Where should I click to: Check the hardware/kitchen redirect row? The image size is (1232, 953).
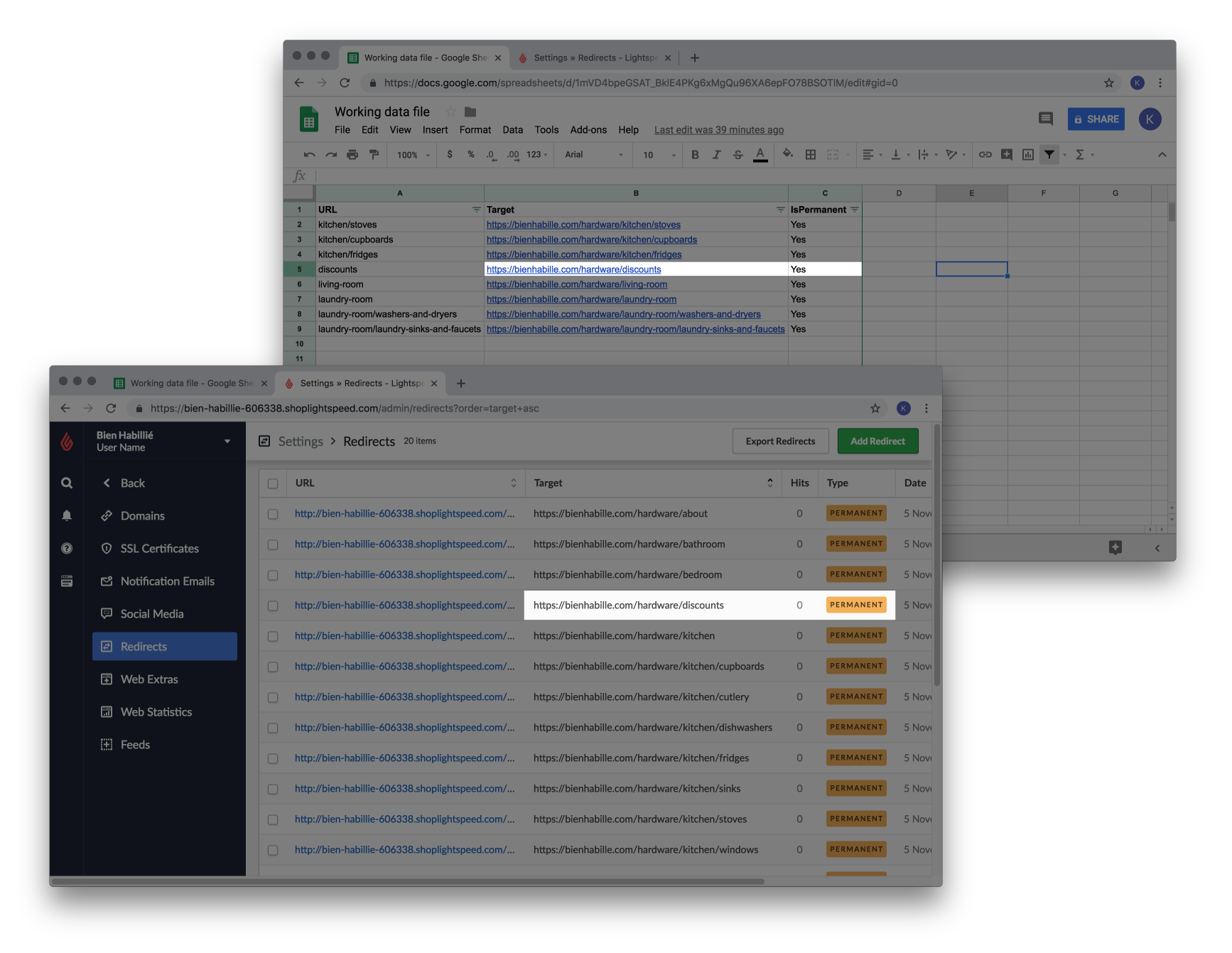point(273,636)
